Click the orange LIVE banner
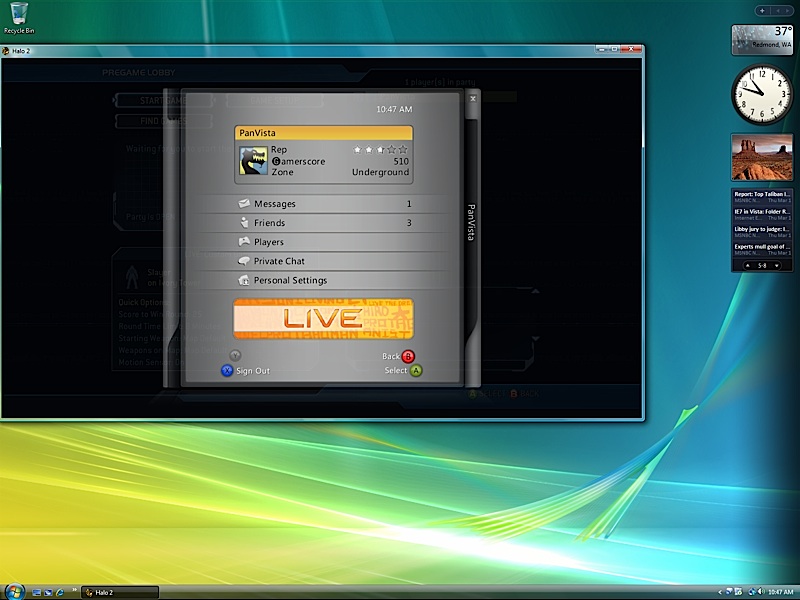Image resolution: width=800 pixels, height=600 pixels. tap(323, 318)
